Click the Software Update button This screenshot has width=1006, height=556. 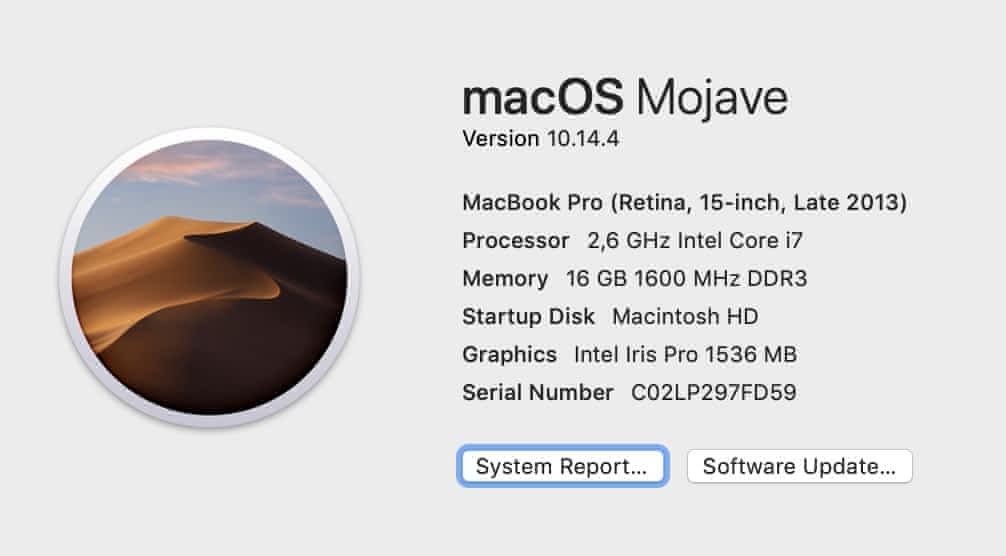[799, 466]
